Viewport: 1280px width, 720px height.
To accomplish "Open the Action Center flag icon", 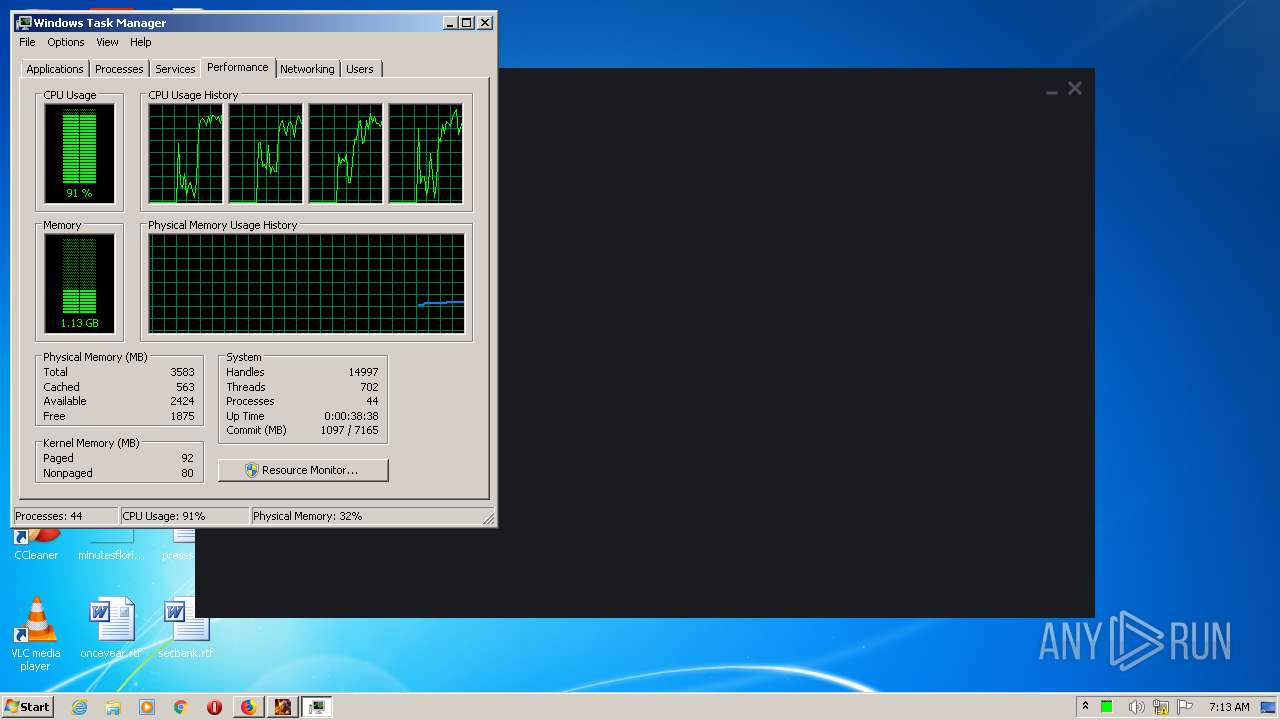I will point(1185,707).
